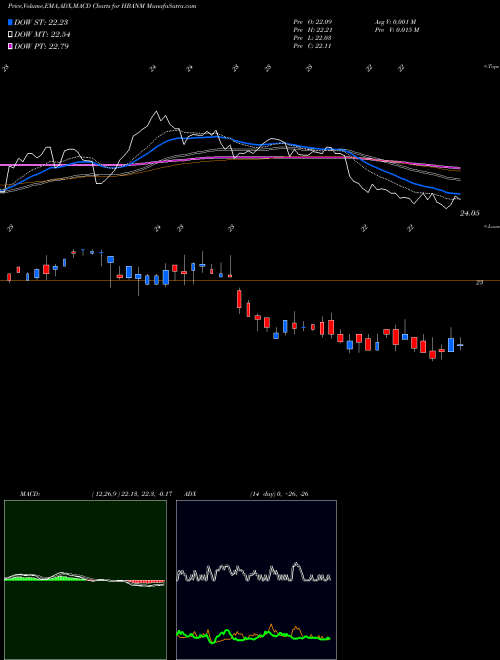Click the blue DOW ST legend swatch
This screenshot has height=660, width=500.
coord(10,22)
